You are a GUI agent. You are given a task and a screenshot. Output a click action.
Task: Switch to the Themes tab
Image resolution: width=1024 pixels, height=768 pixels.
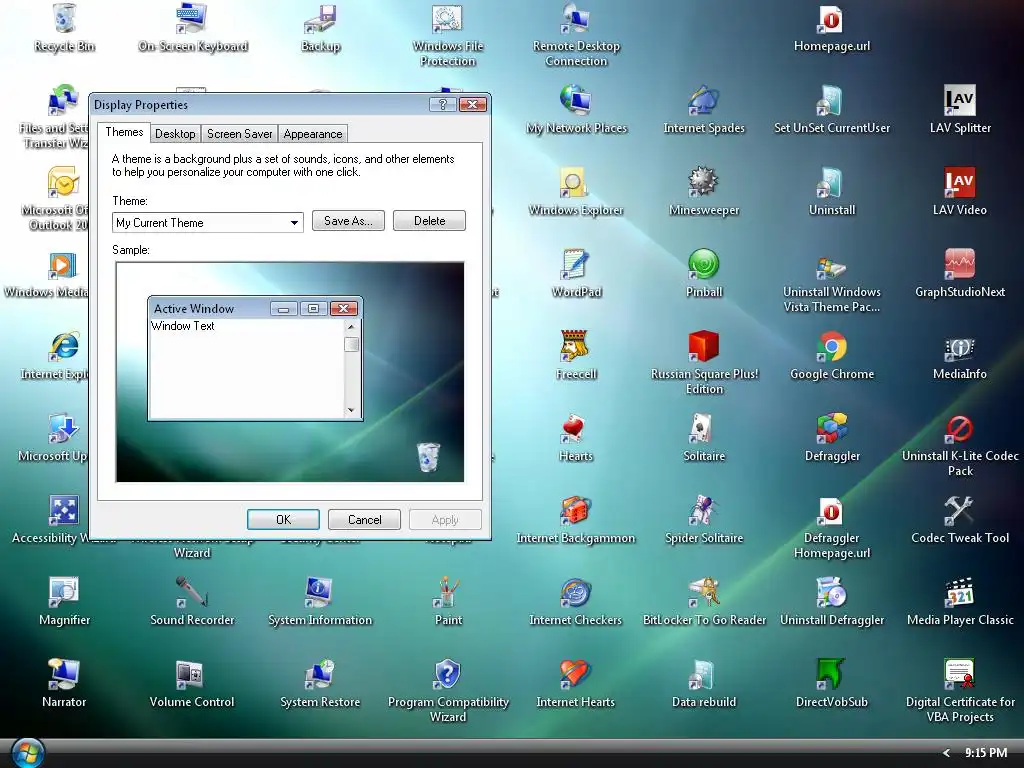click(124, 132)
